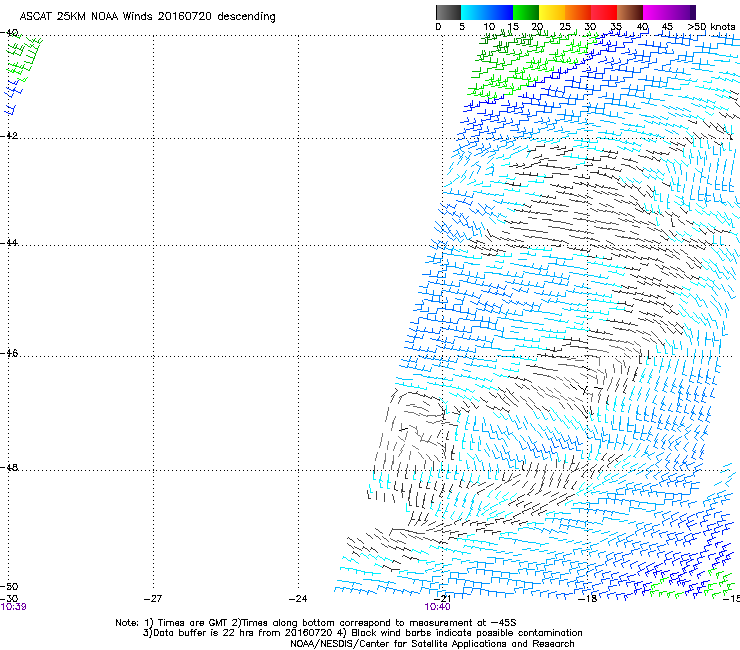Click the '-46' latitude axis label
This screenshot has width=740, height=650.
point(9,353)
